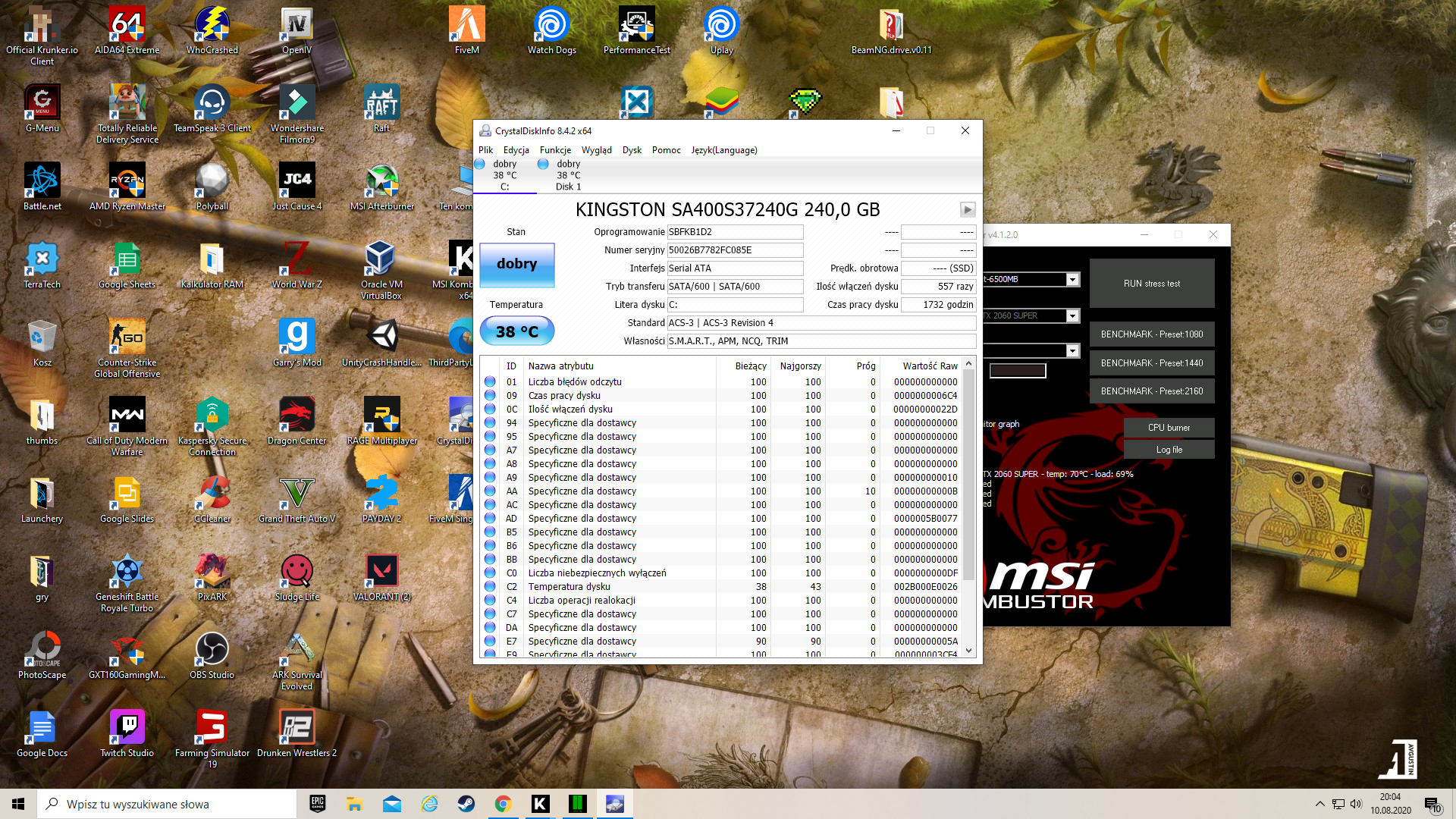Open TeamSpeak 3 Client icon
The height and width of the screenshot is (819, 1456).
point(212,108)
